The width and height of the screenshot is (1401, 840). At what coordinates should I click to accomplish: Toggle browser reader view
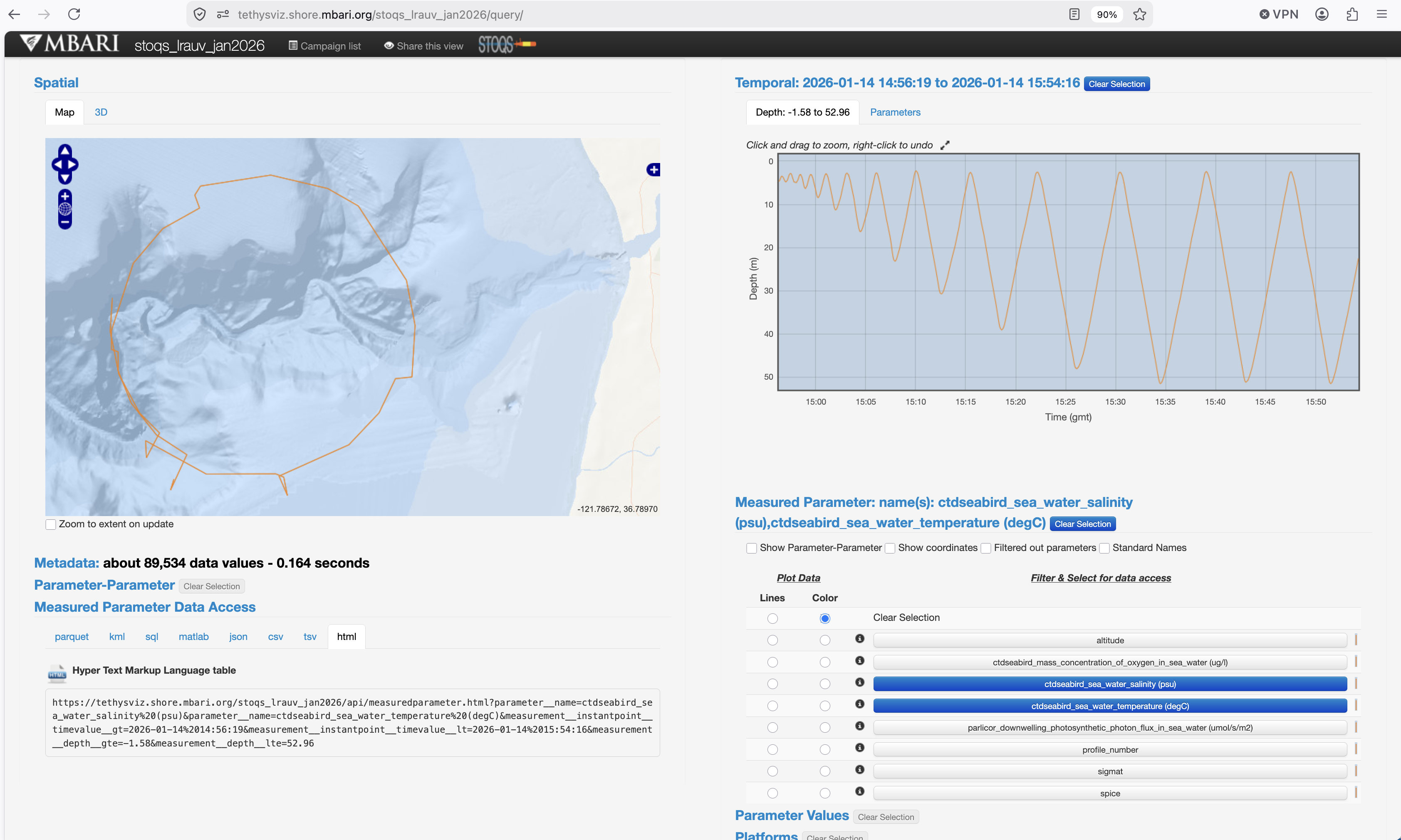coord(1074,14)
